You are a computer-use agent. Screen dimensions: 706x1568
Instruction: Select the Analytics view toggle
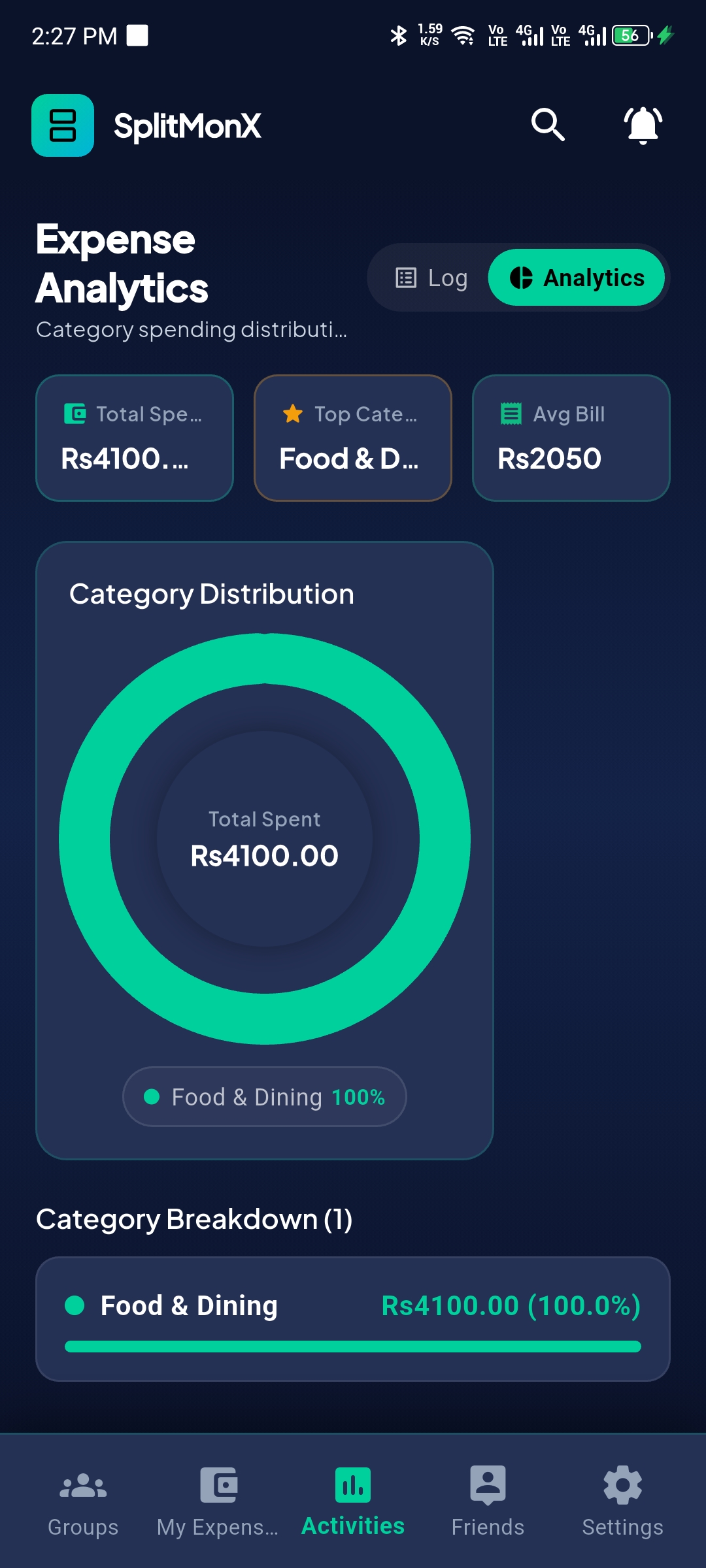tap(577, 278)
